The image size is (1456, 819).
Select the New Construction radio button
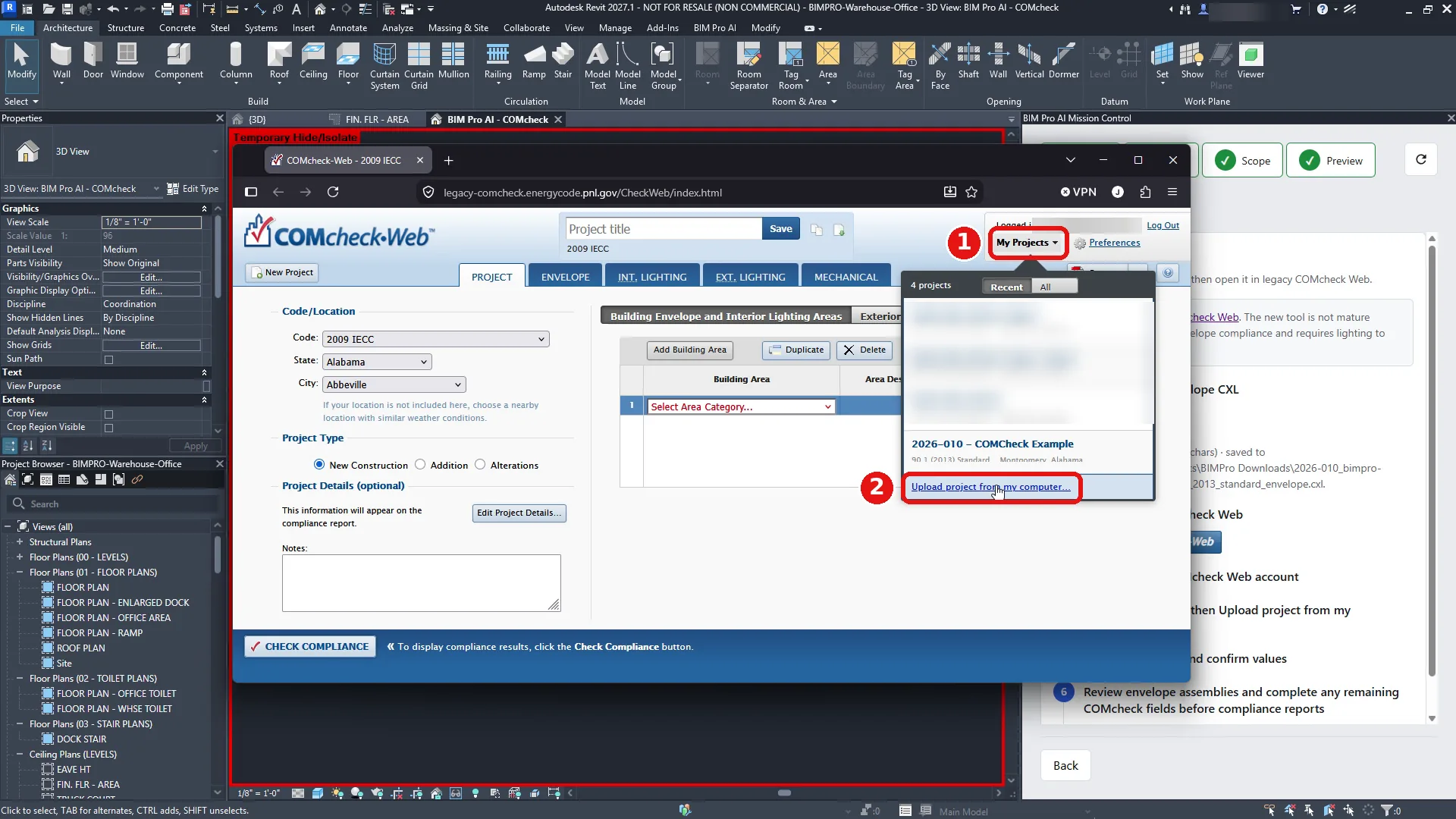click(x=319, y=465)
